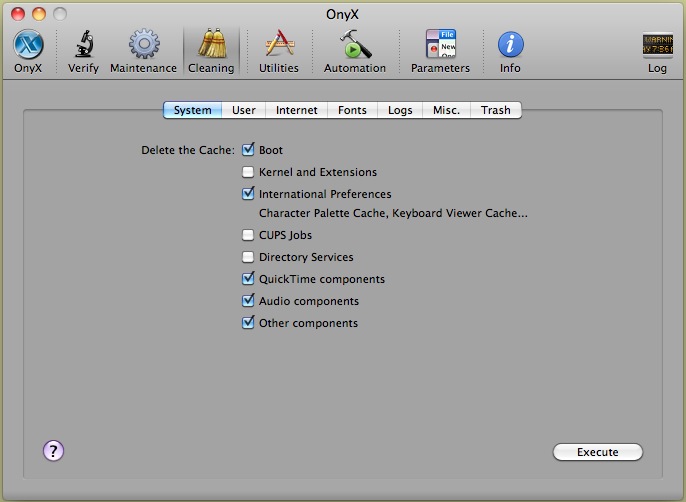Viewport: 686px width, 502px height.
Task: Switch to the Internet tab
Action: (297, 110)
